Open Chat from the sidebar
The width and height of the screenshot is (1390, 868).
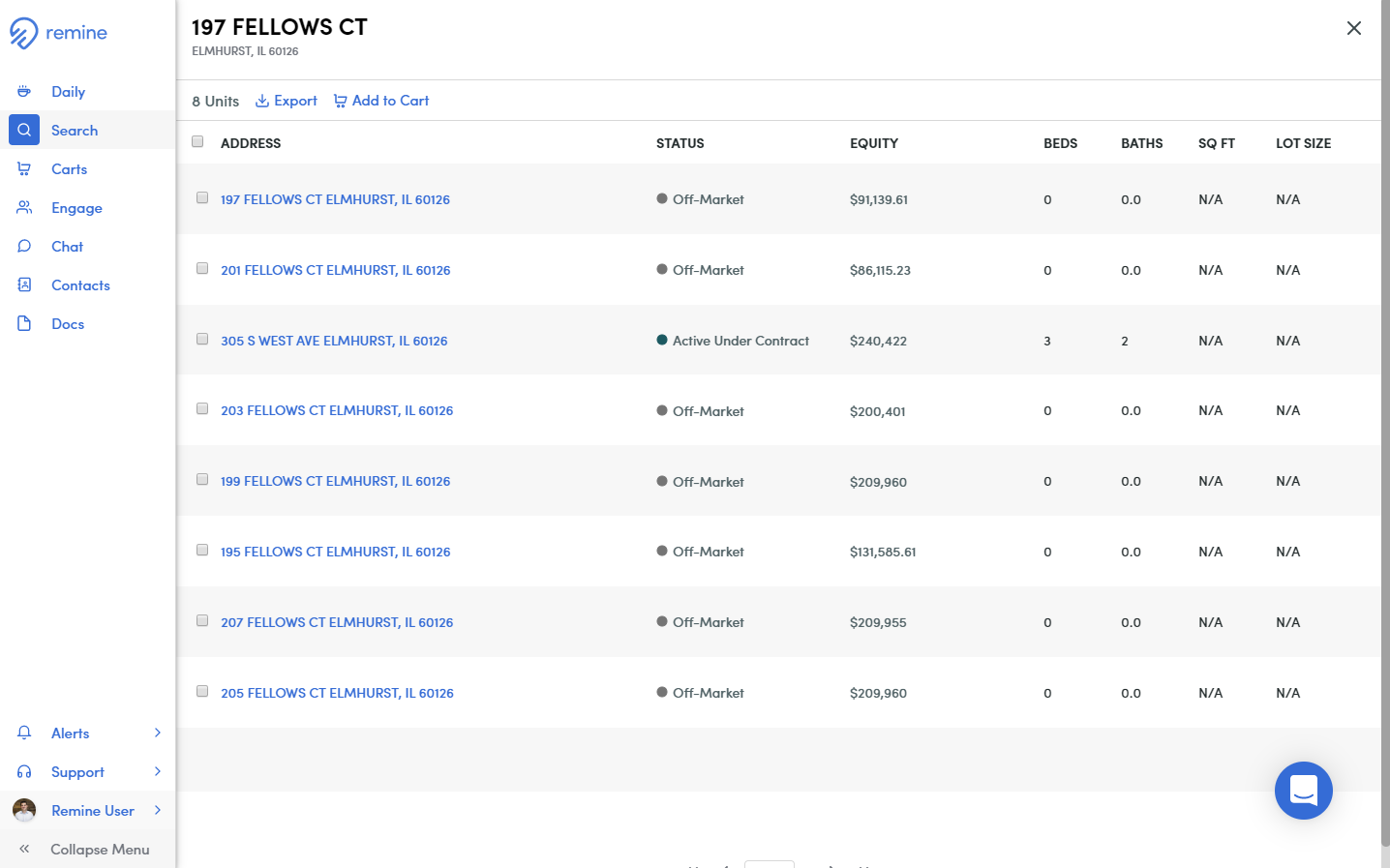(67, 247)
